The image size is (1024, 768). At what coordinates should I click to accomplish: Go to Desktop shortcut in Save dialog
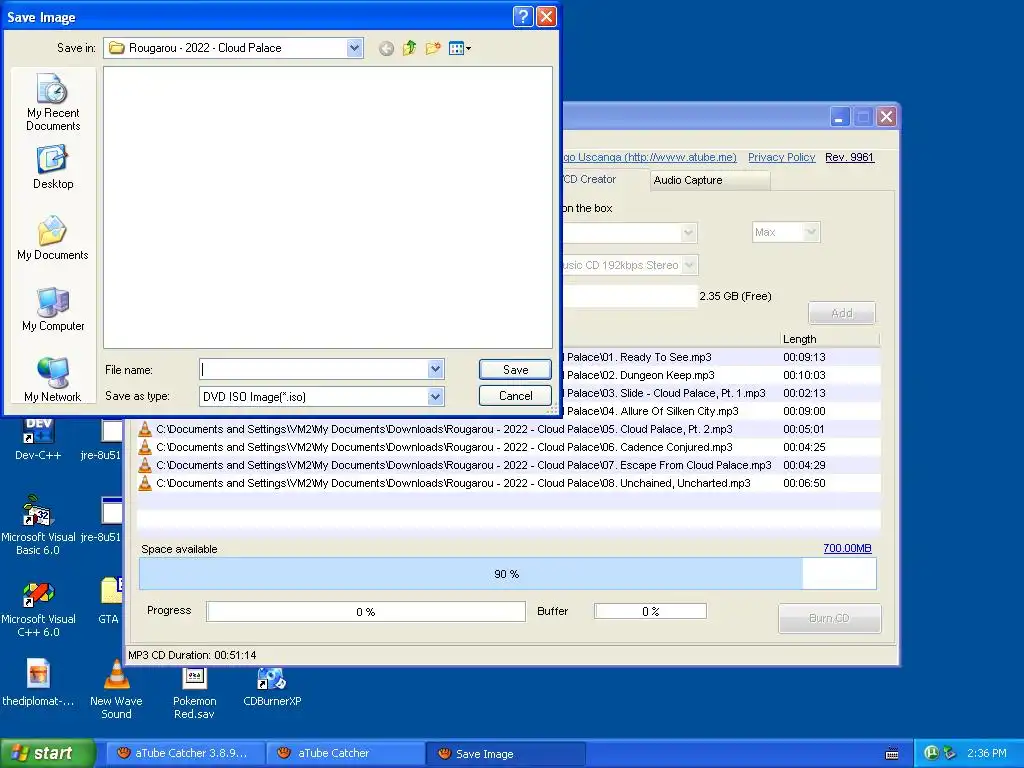tap(53, 167)
